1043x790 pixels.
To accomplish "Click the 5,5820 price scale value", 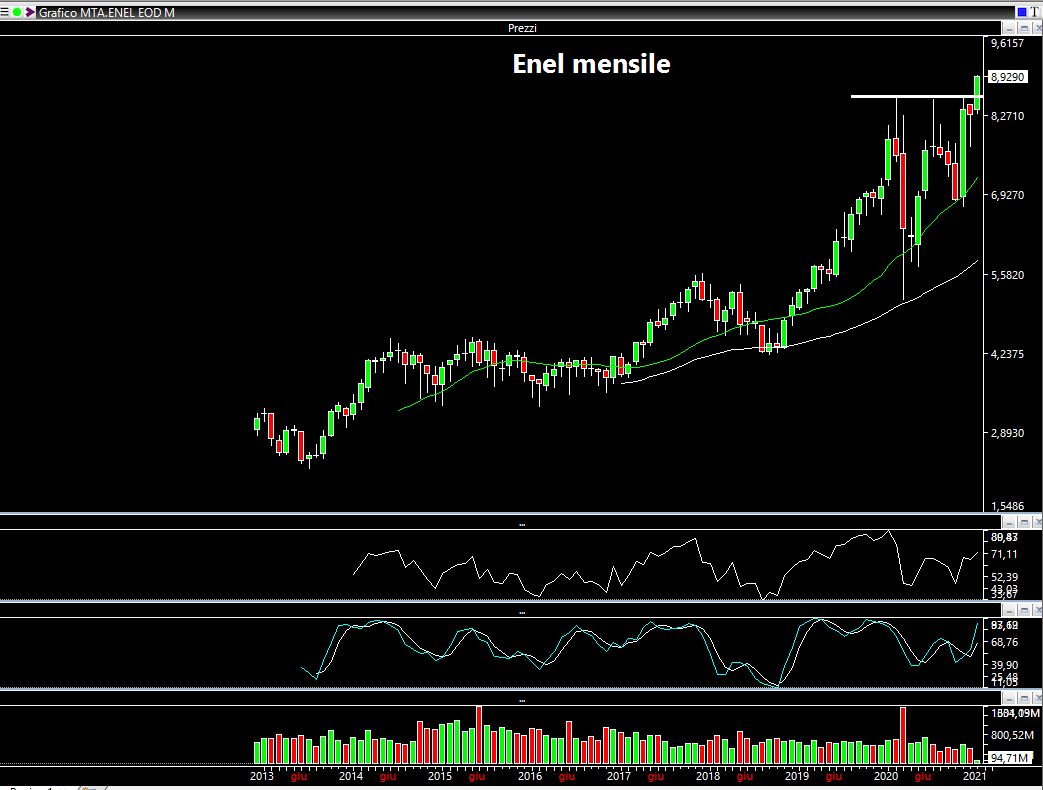I will [x=1007, y=275].
